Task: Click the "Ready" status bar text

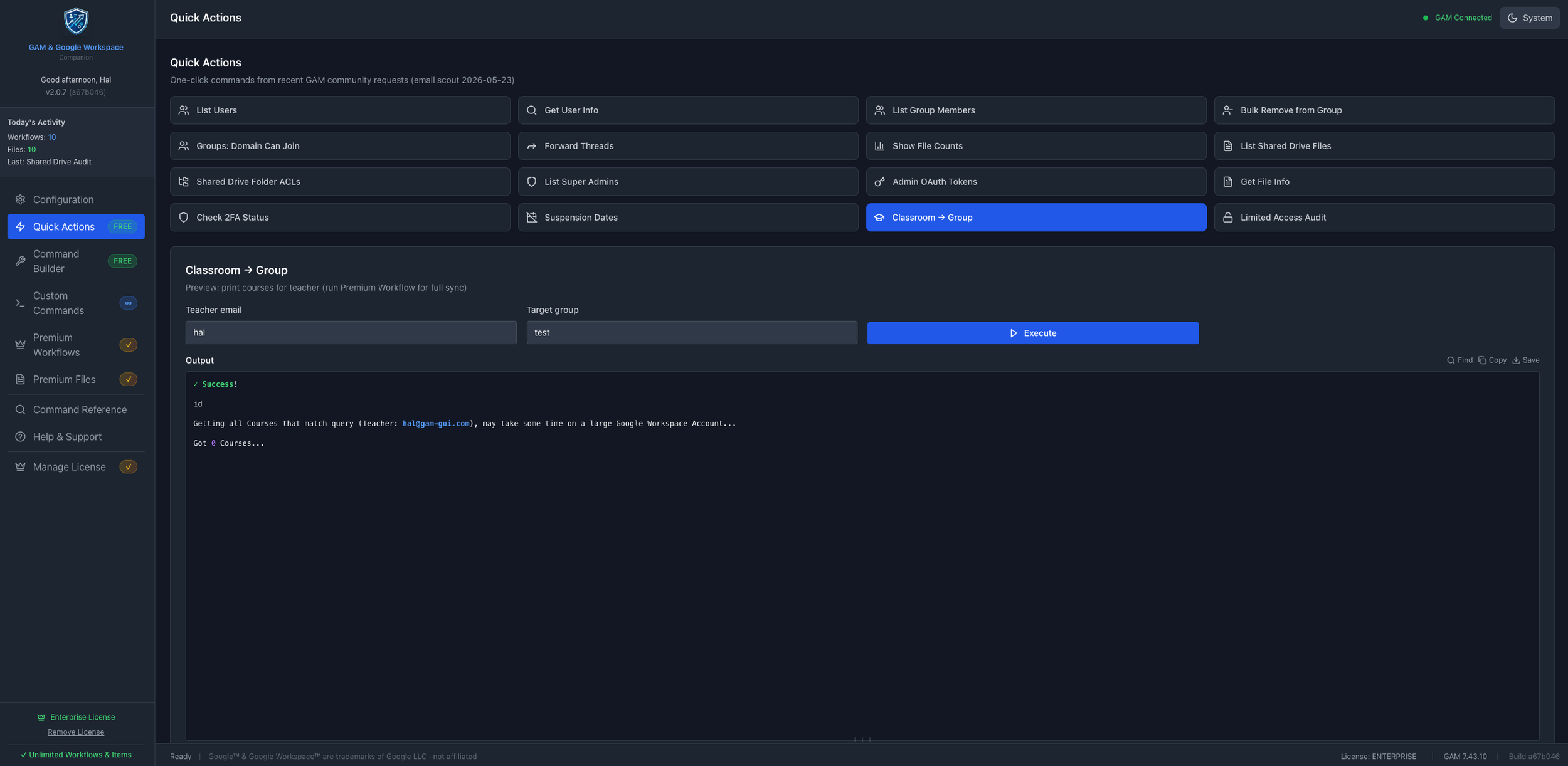Action: [x=181, y=757]
